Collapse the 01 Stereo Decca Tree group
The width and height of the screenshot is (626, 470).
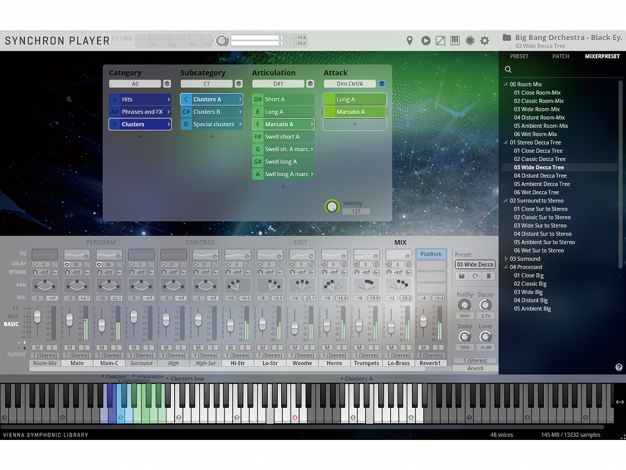click(505, 143)
